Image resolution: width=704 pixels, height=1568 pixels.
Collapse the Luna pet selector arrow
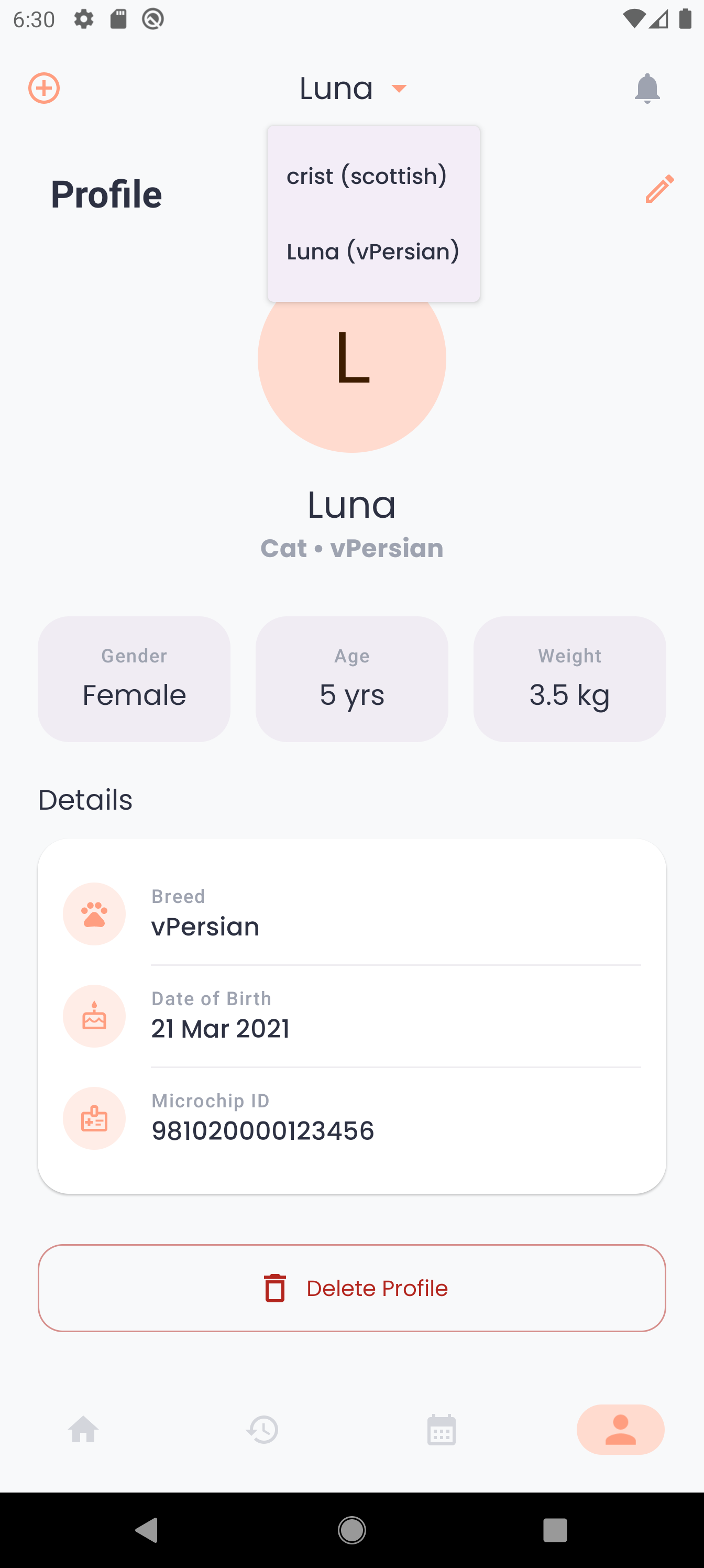(x=399, y=89)
